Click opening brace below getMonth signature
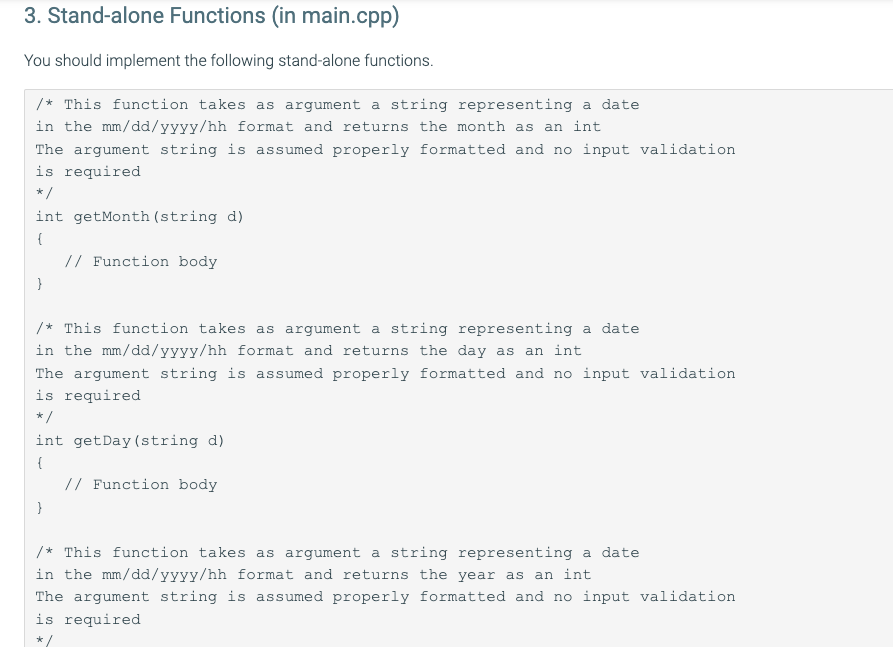The image size is (893, 647). click(39, 239)
